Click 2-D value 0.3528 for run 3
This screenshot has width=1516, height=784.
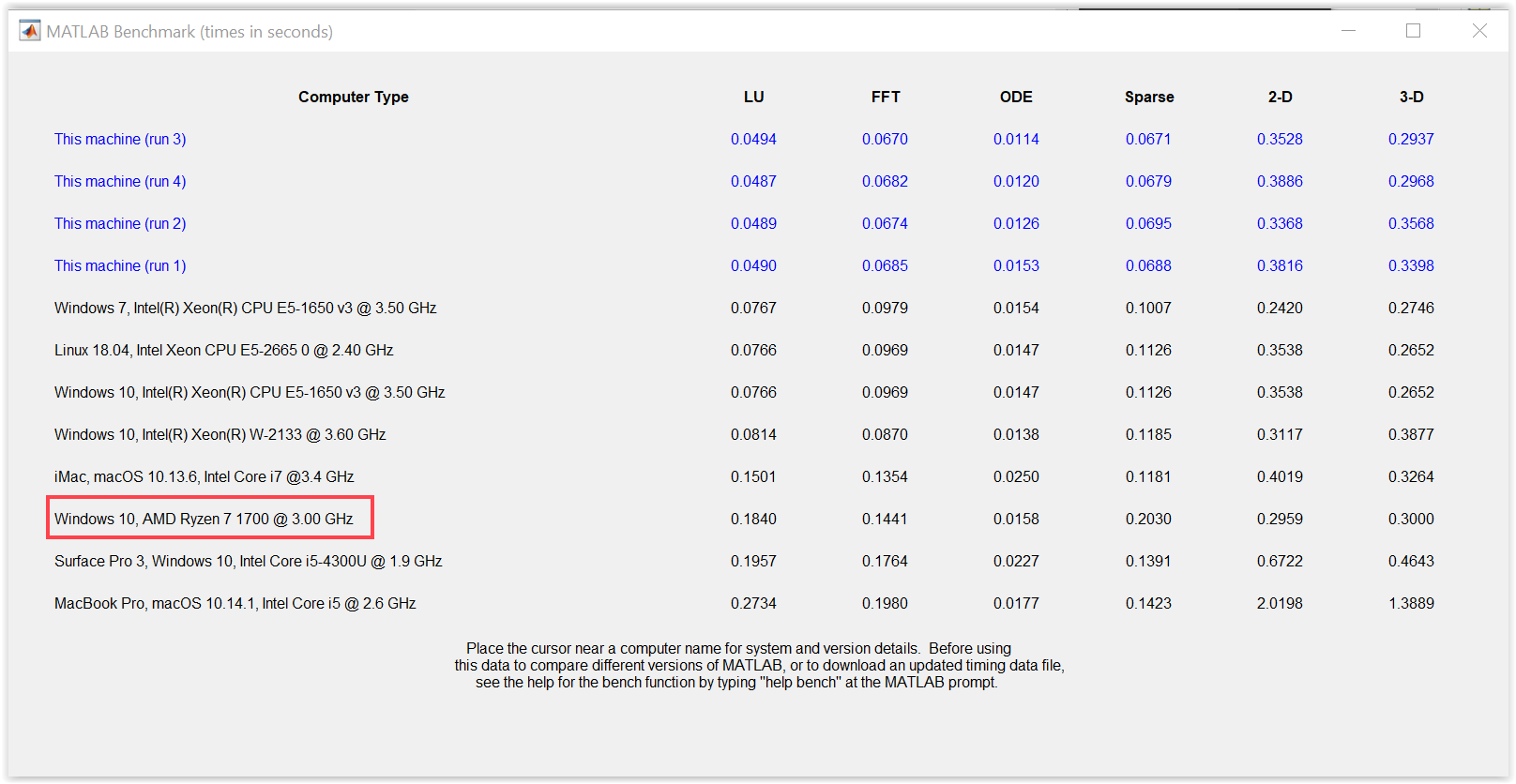click(x=1281, y=139)
